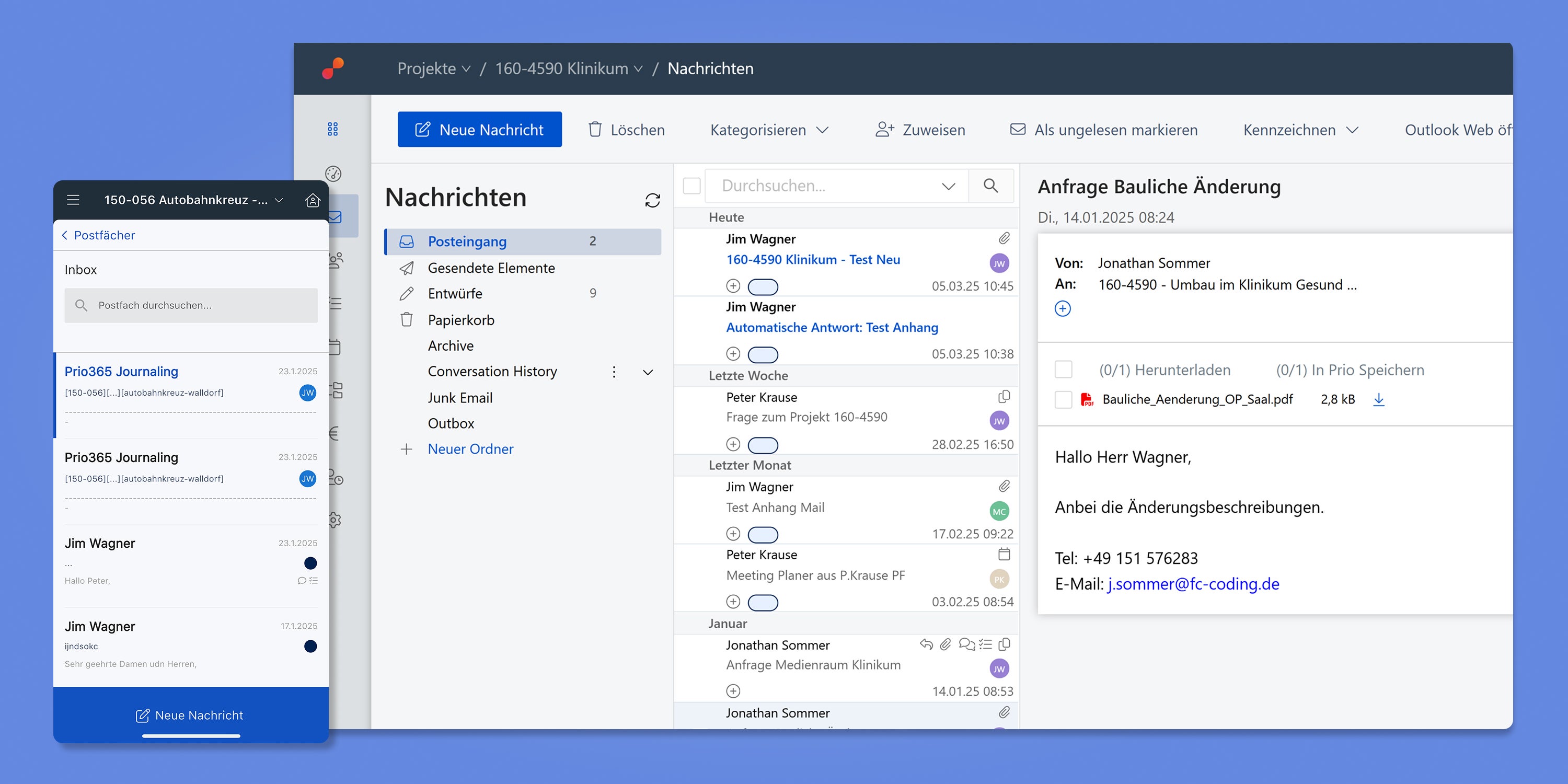
Task: Refresh the Nachrichten folder list
Action: [x=652, y=200]
